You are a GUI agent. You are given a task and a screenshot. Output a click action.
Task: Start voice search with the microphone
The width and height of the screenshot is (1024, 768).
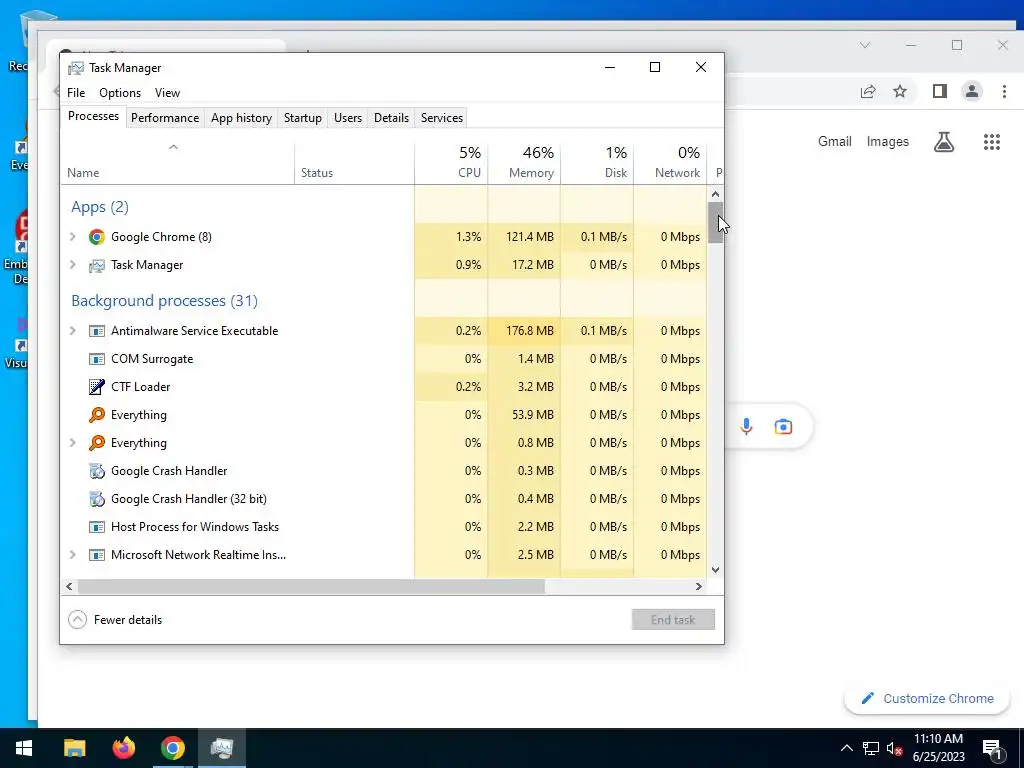(746, 427)
